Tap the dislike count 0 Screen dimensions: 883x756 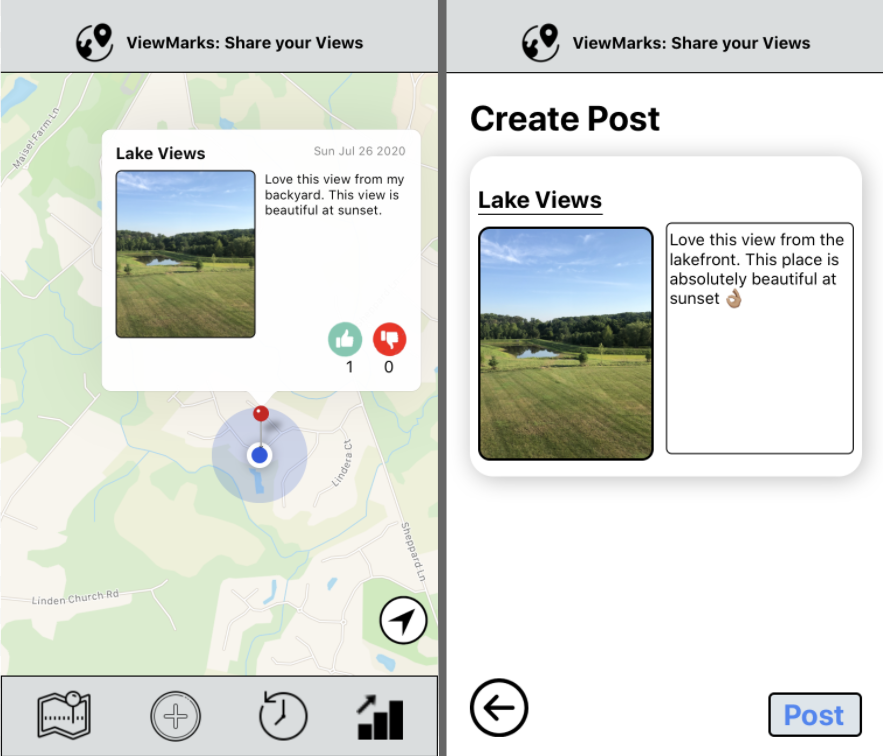point(389,367)
